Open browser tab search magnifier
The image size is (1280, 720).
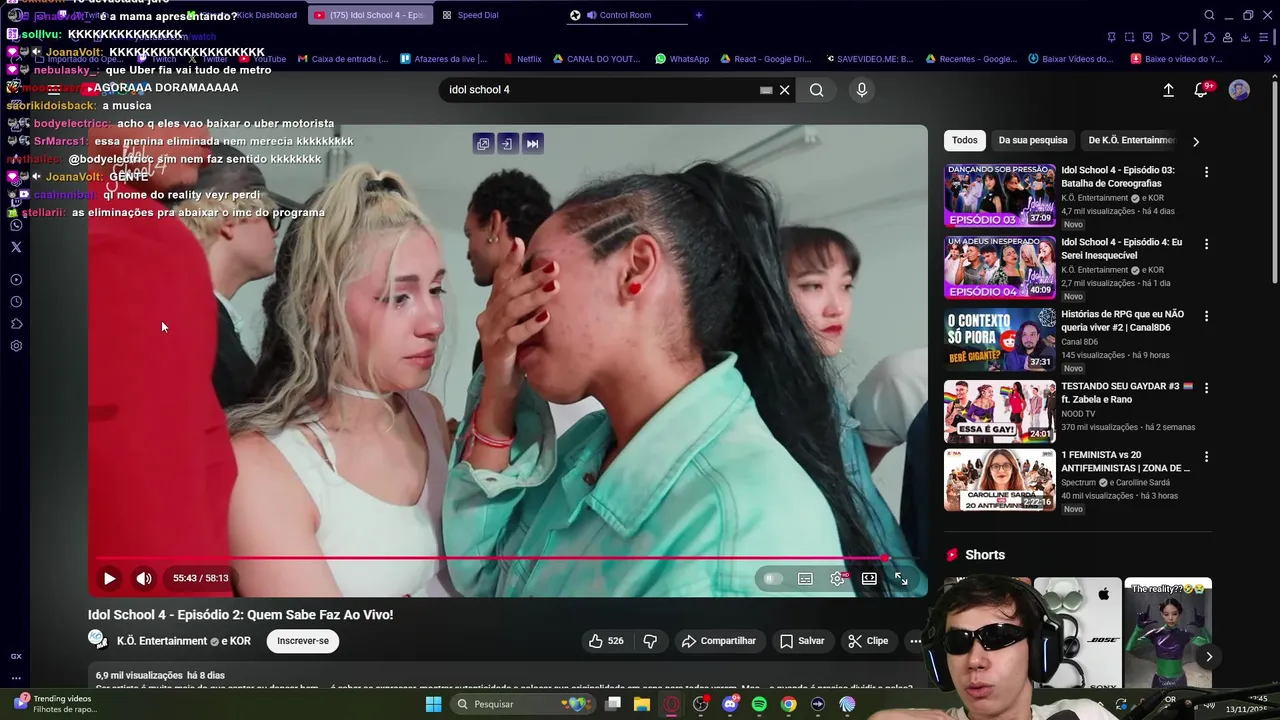click(x=1209, y=15)
